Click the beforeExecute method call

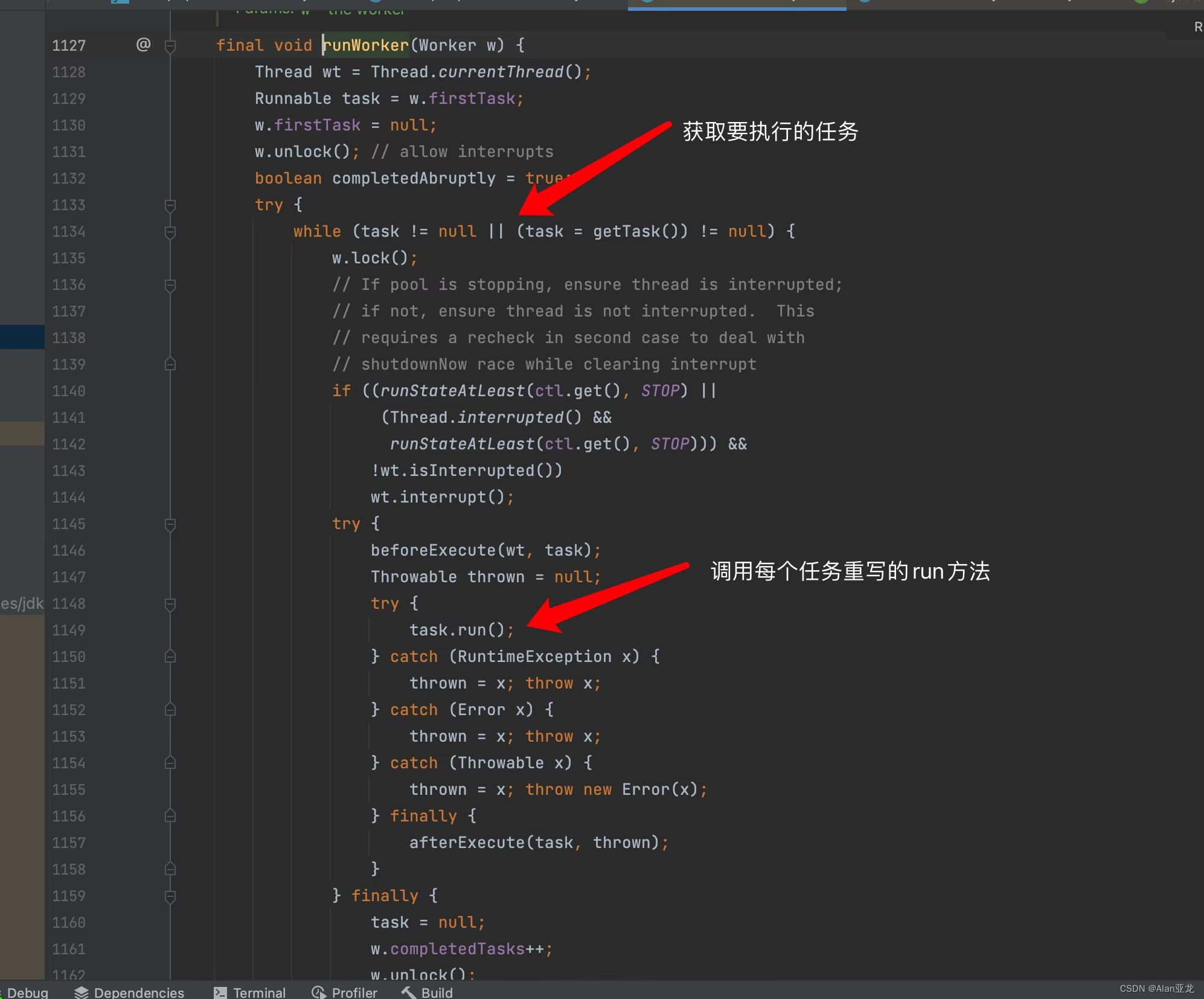tap(433, 550)
